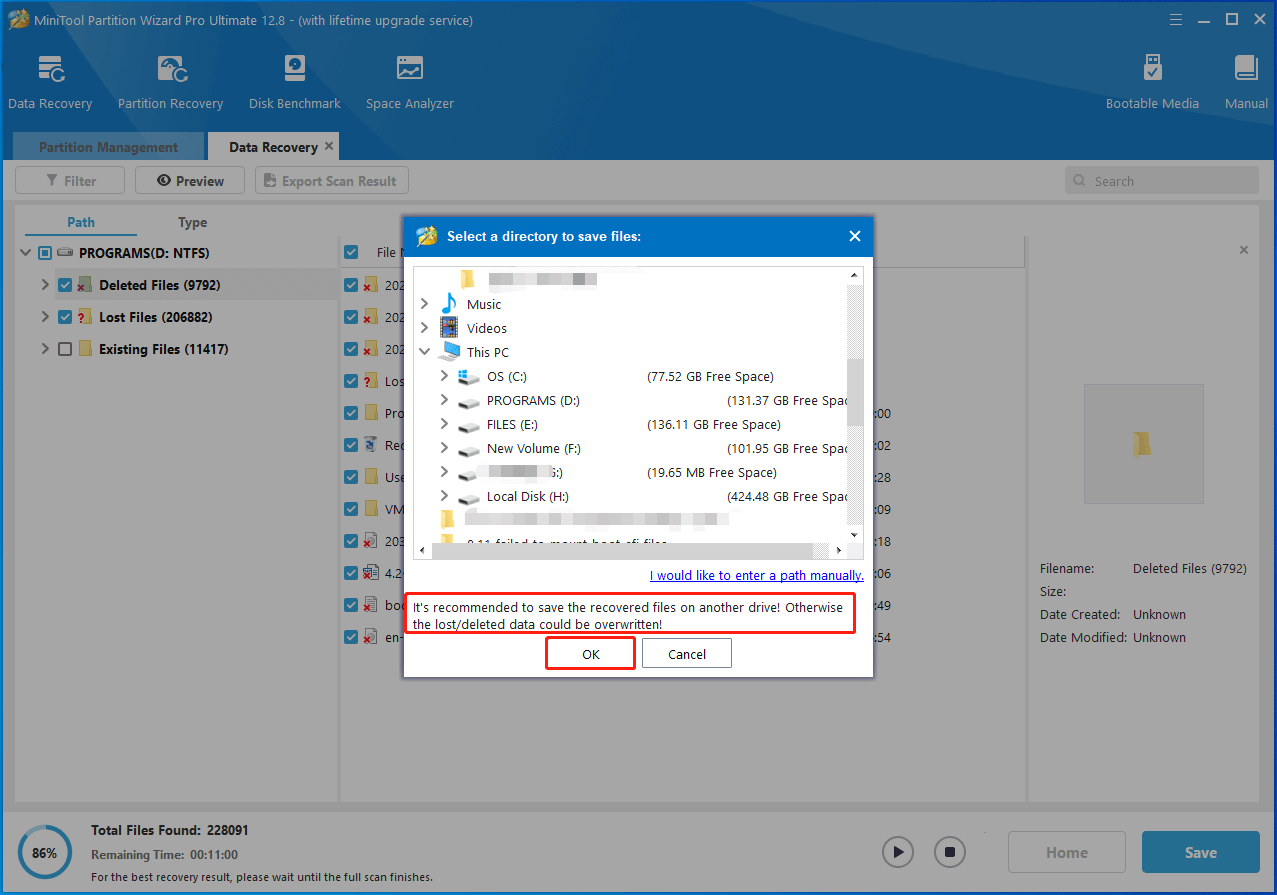Image resolution: width=1277 pixels, height=895 pixels.
Task: Uncheck the Deleted Files (9792) checkbox
Action: click(65, 285)
